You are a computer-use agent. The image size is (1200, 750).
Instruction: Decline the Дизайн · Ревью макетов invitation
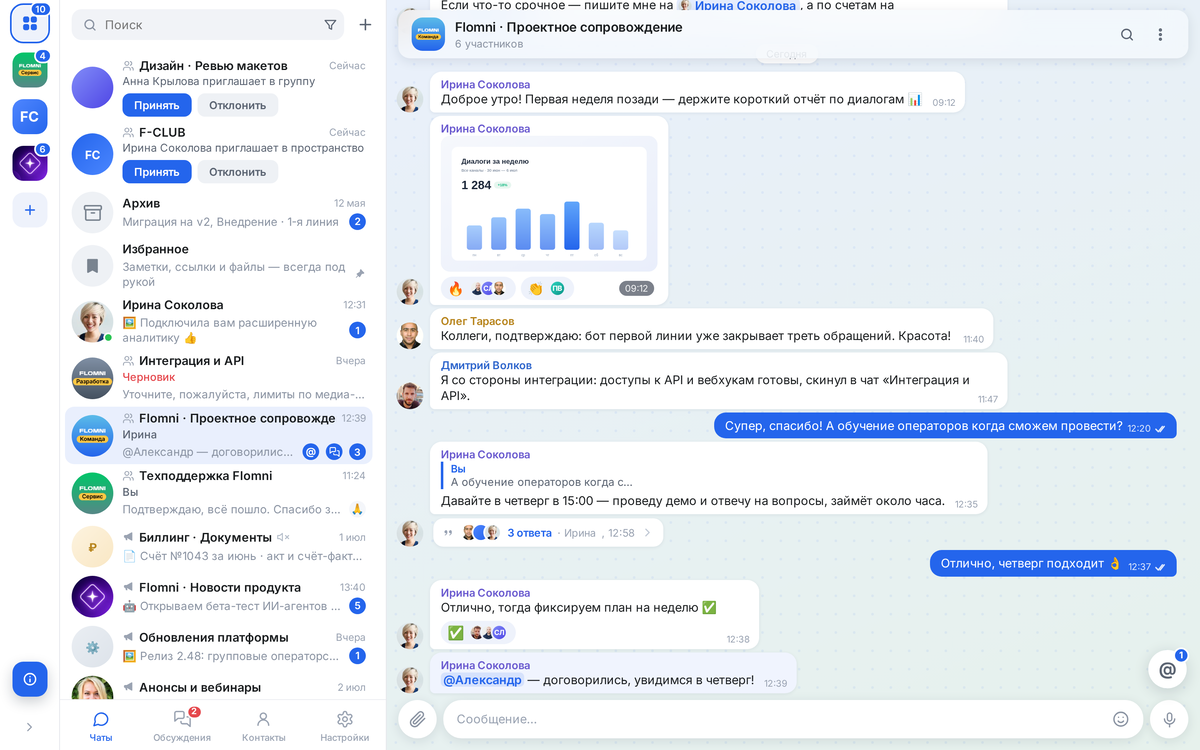pos(237,105)
